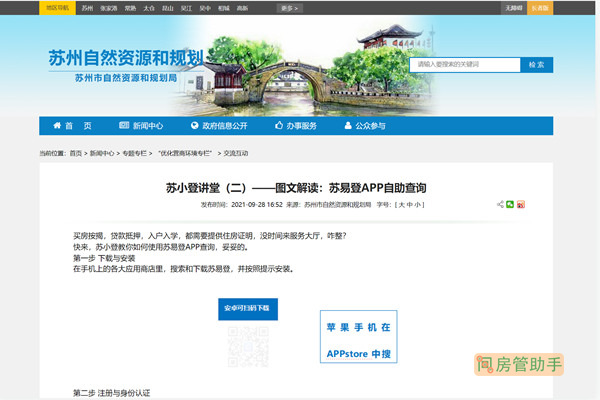Click publish time 2021-09-28 16:52
The height and width of the screenshot is (400, 600).
(x=257, y=205)
